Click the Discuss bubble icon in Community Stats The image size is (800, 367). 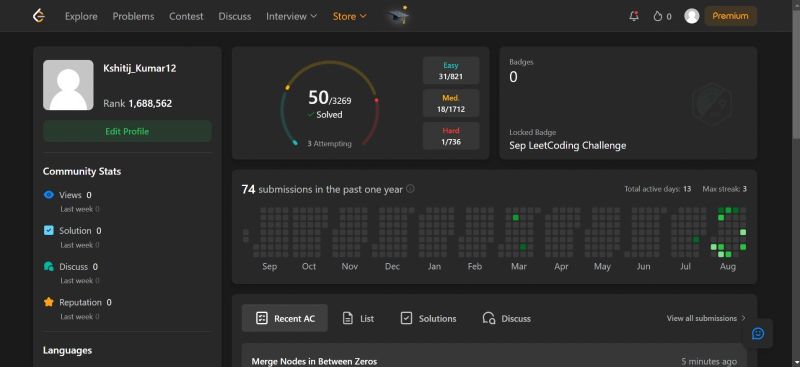pos(48,266)
